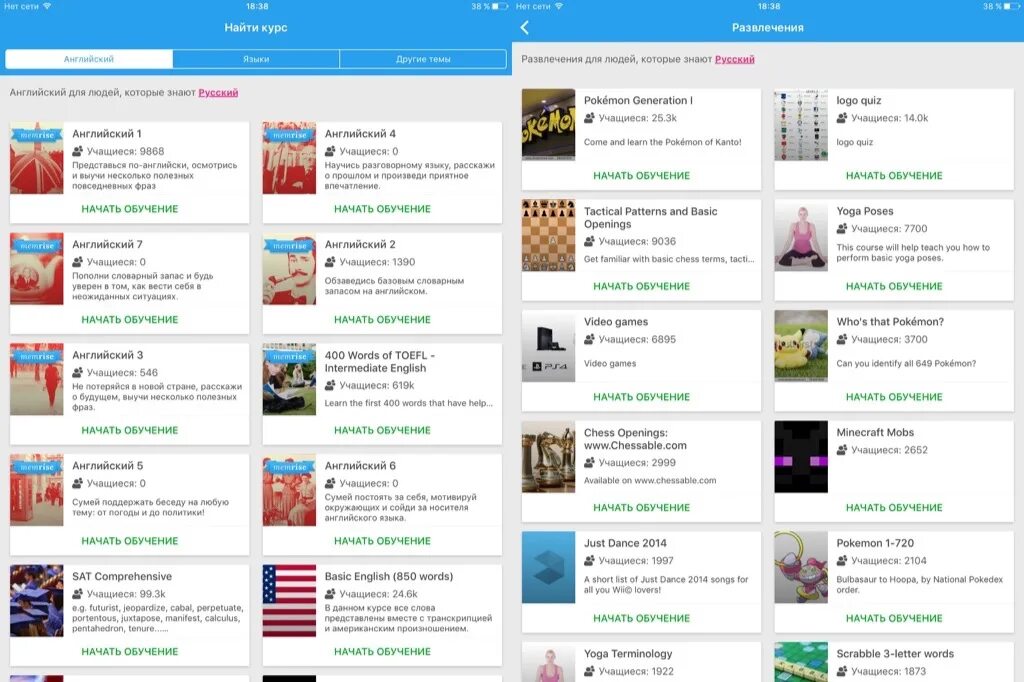Tap the Wi-Fi icon in left status bar
The height and width of the screenshot is (682, 1024).
(47, 6)
